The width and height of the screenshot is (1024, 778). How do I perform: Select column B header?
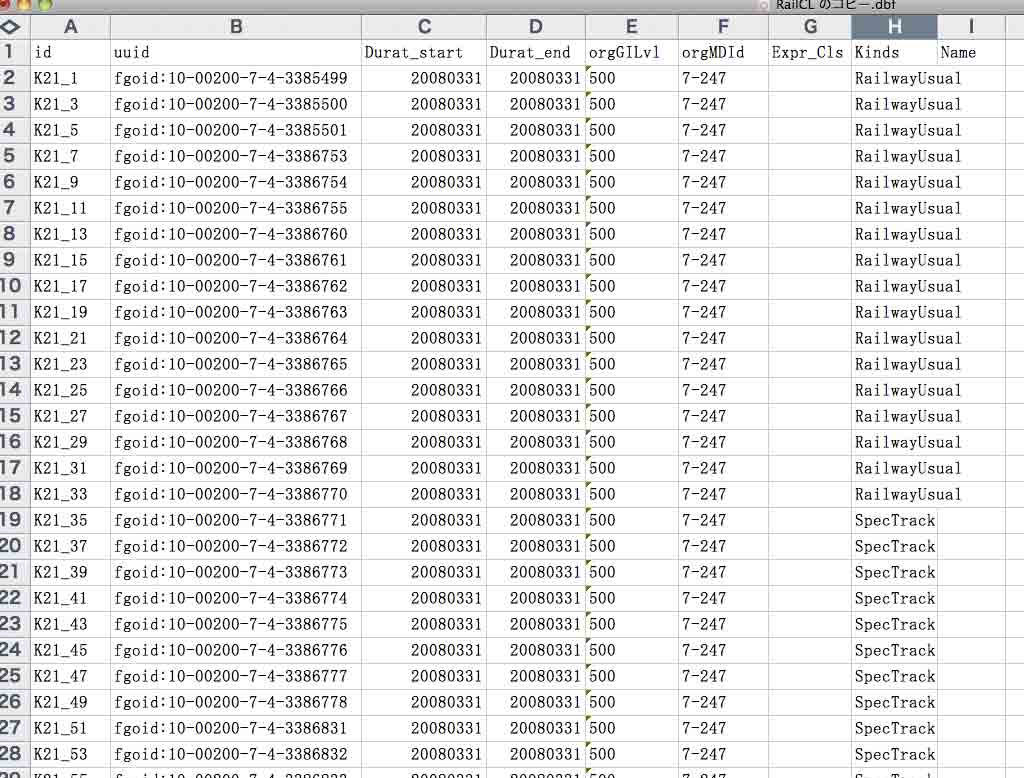[x=236, y=27]
